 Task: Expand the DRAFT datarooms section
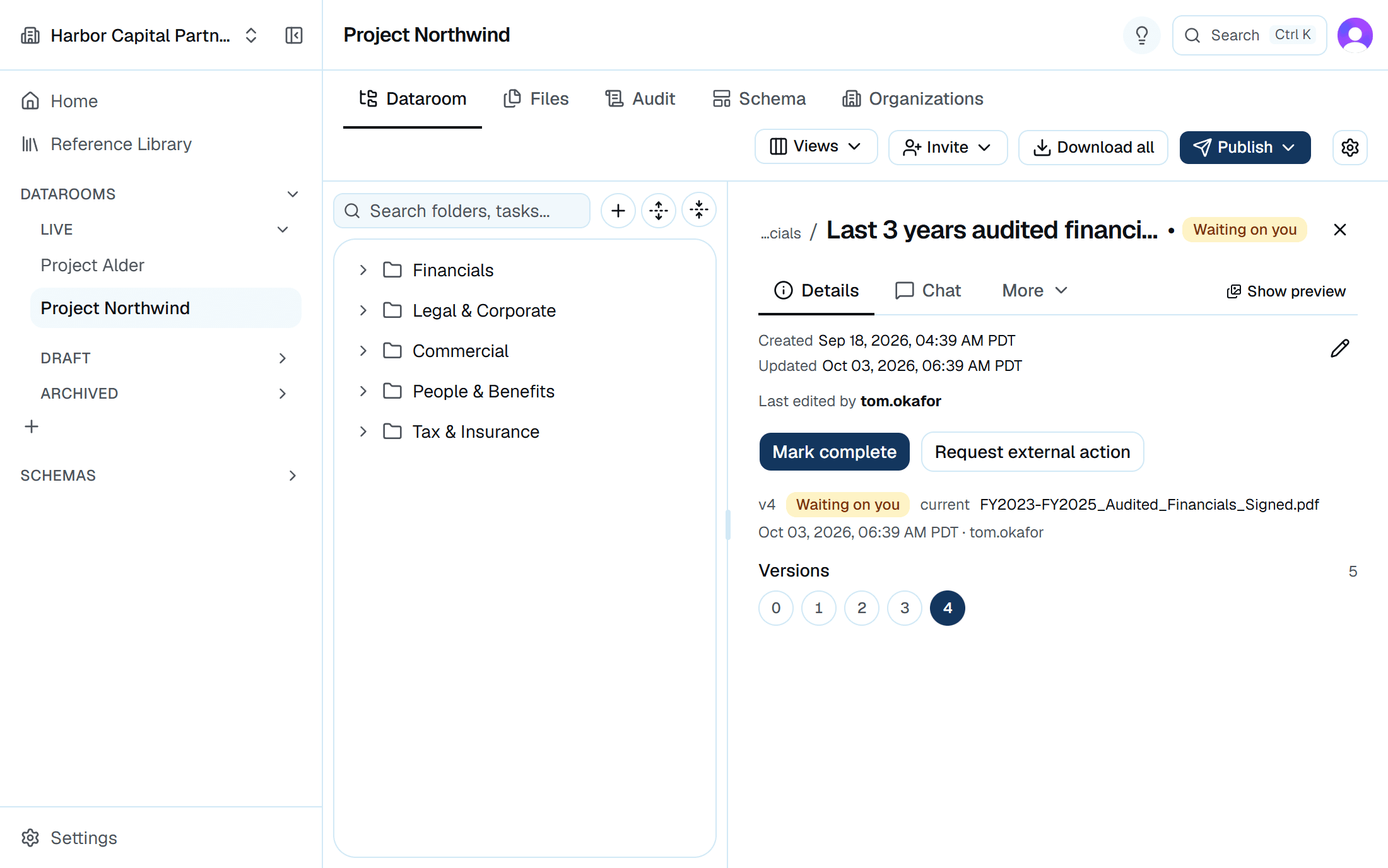[283, 358]
